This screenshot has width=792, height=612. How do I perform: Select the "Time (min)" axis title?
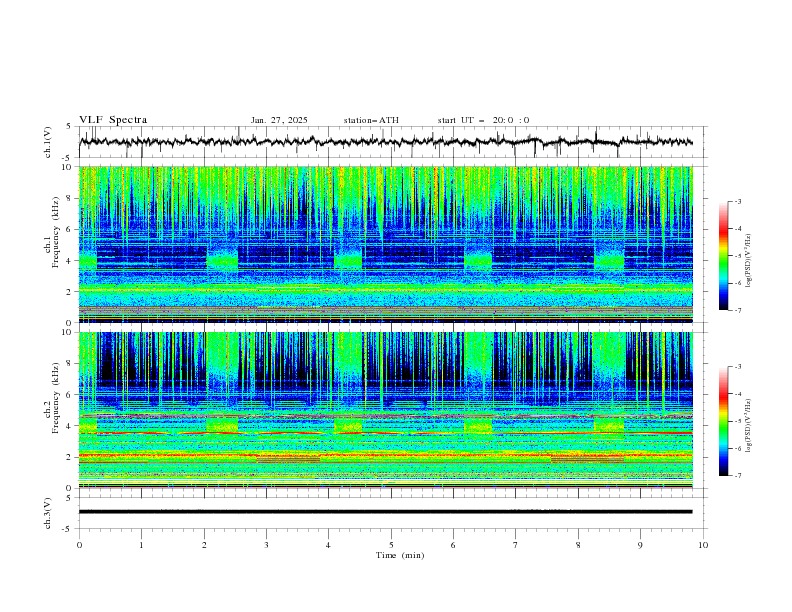click(x=400, y=555)
